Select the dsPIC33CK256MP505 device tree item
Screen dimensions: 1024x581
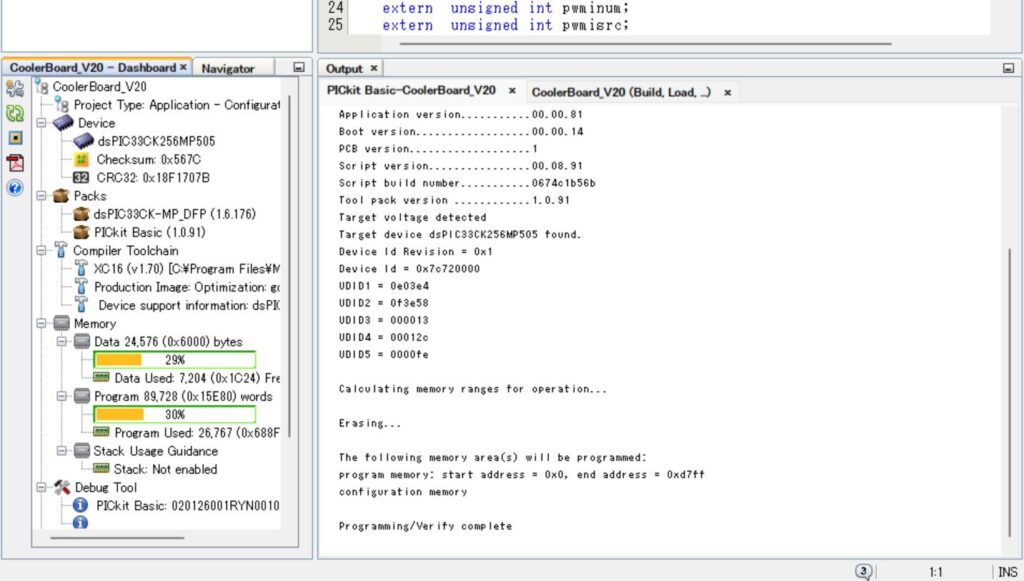156,141
